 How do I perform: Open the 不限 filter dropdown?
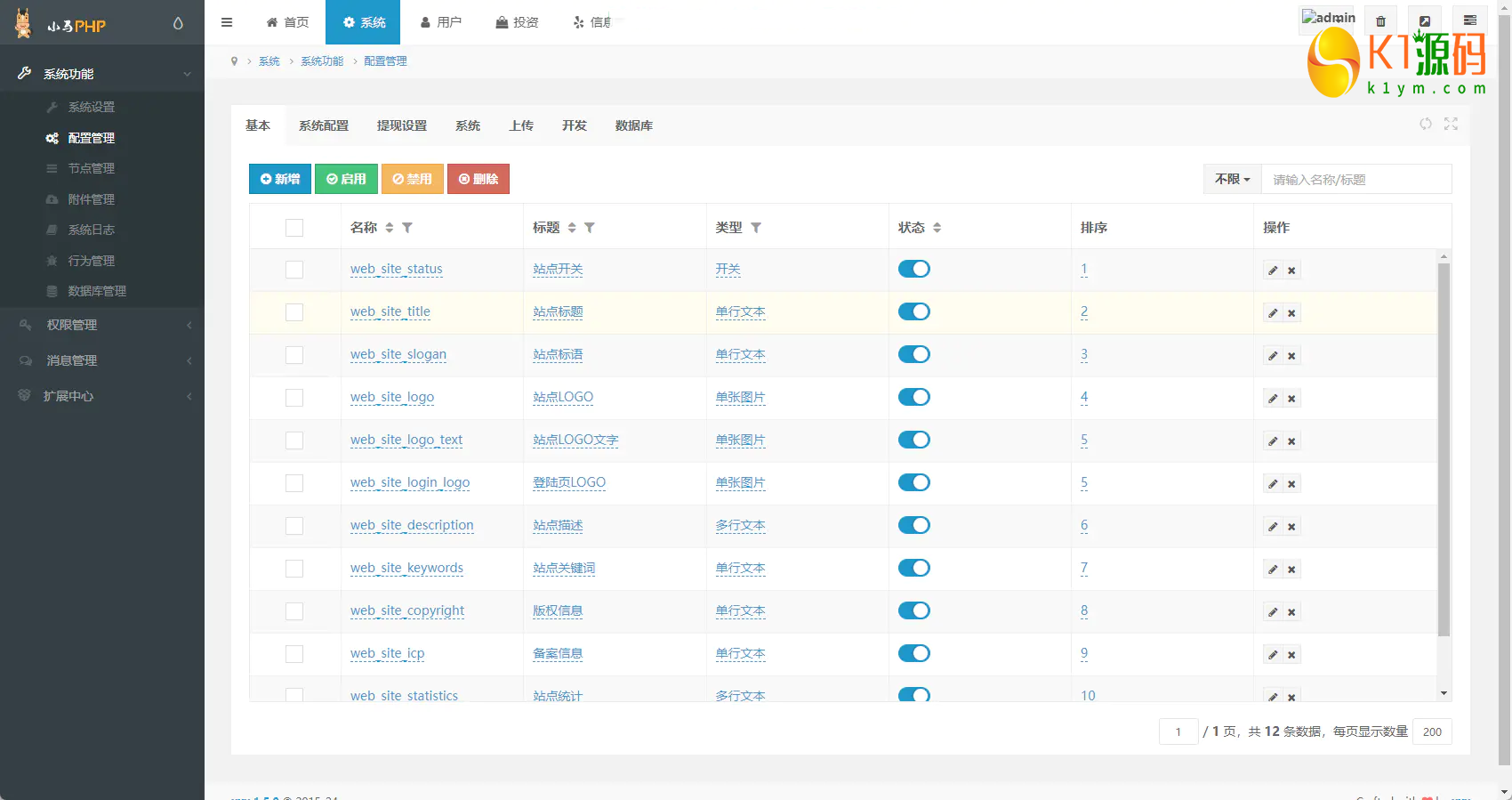(x=1232, y=179)
